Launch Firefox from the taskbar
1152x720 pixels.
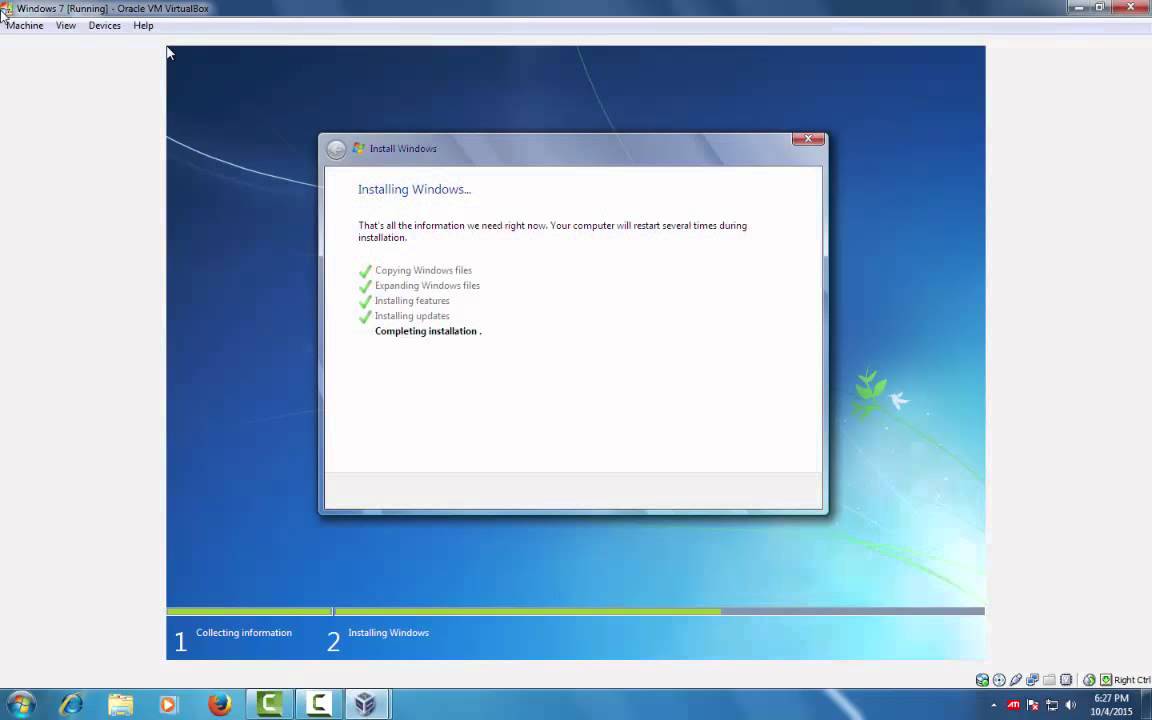219,705
